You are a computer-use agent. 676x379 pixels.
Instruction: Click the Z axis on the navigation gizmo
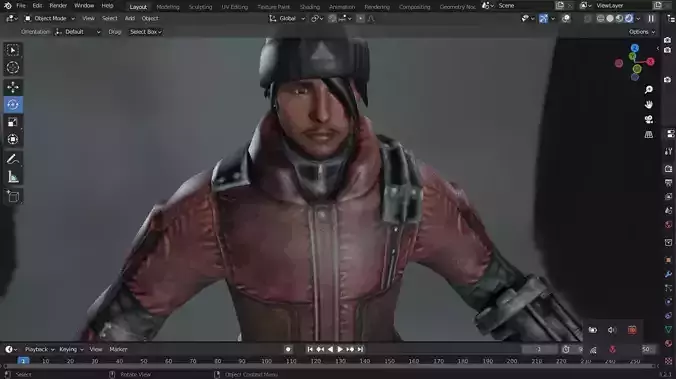[x=635, y=48]
